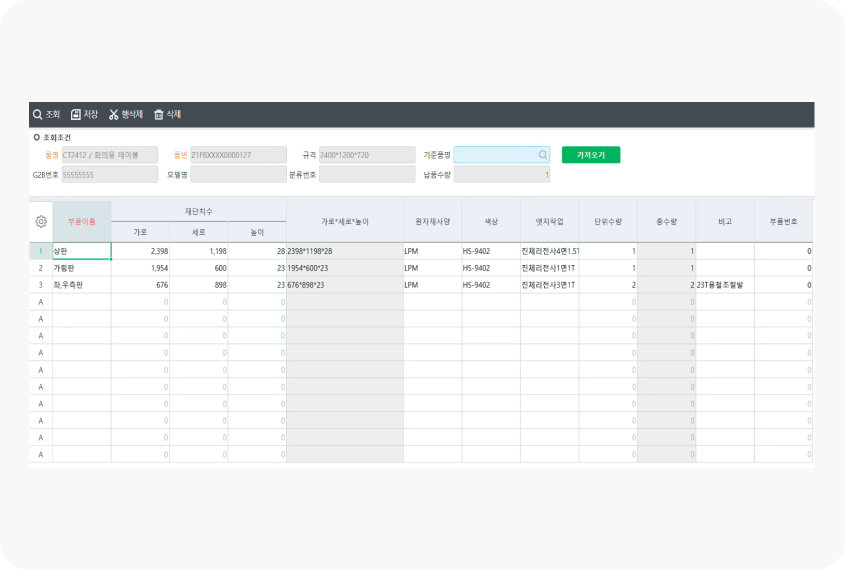
Task: Click the 행삭제 scissors icon
Action: (114, 115)
